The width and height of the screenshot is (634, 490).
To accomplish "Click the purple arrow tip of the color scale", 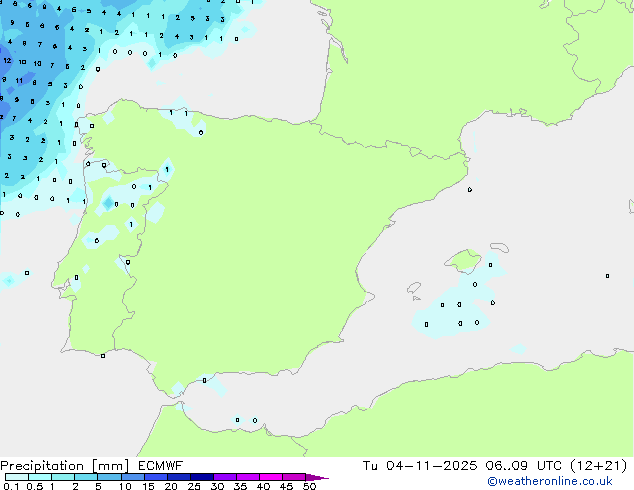I will (x=317, y=477).
